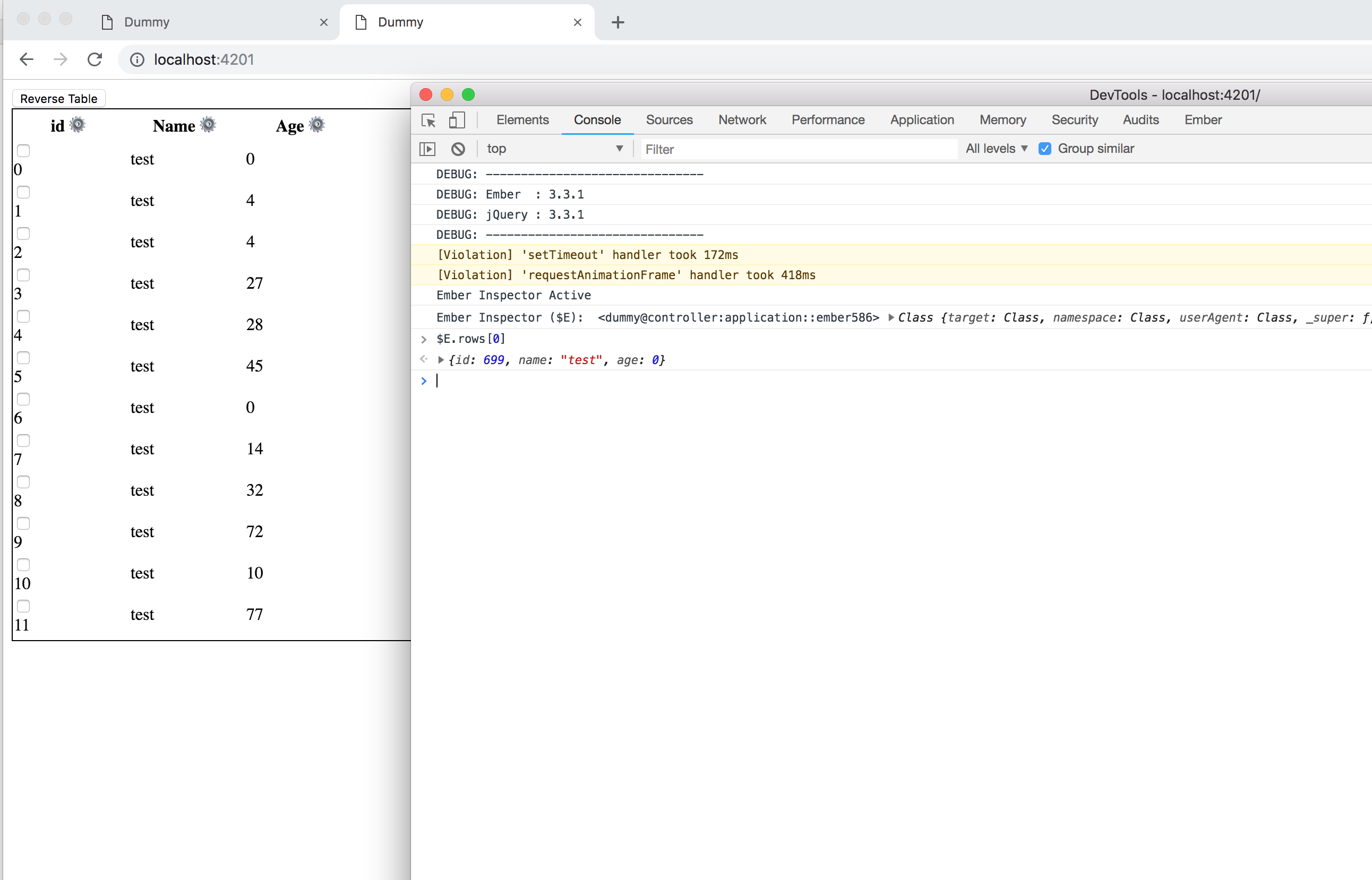This screenshot has width=1372, height=880.
Task: Open the console sidebar panel icon
Action: [427, 149]
